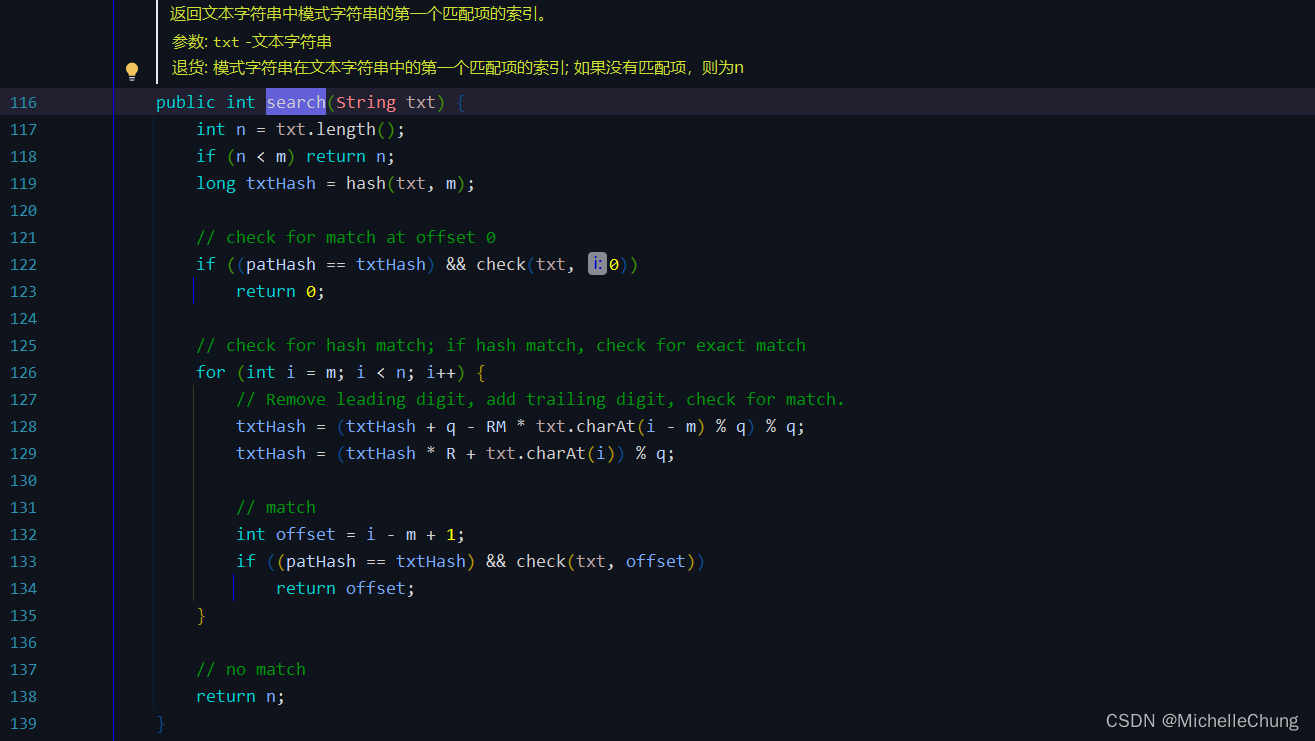Click 'txt.length()' call on line 117

pos(336,129)
